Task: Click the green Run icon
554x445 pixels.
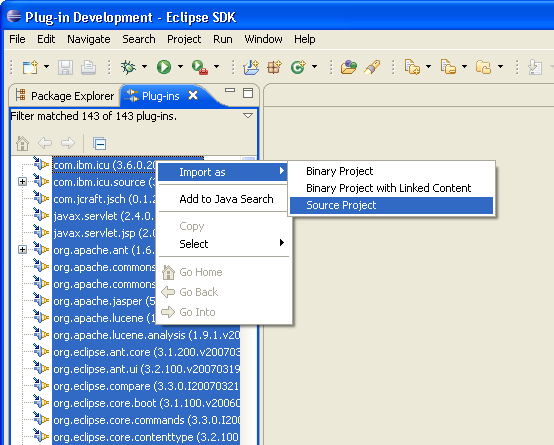Action: 164,67
